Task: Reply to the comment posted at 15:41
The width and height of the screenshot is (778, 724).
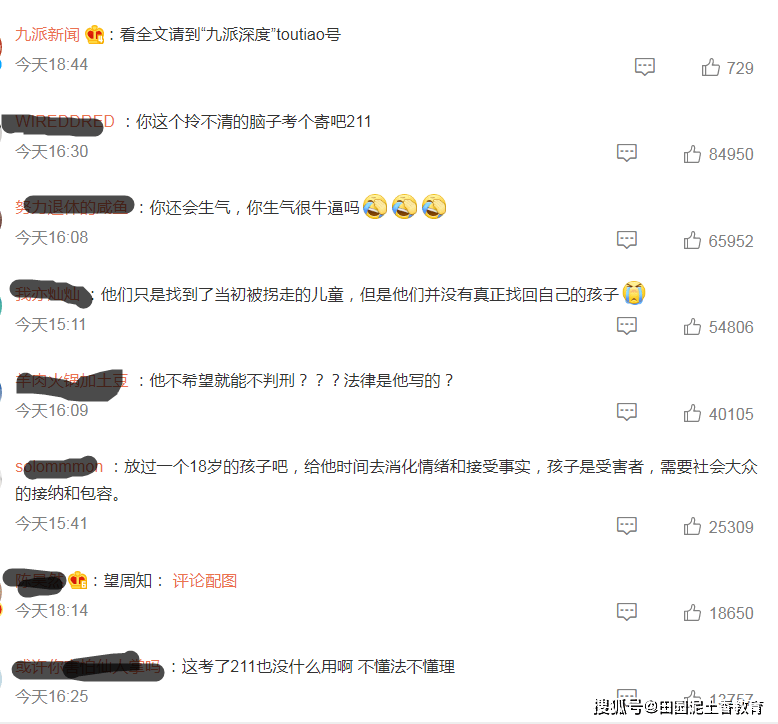Action: tap(627, 526)
